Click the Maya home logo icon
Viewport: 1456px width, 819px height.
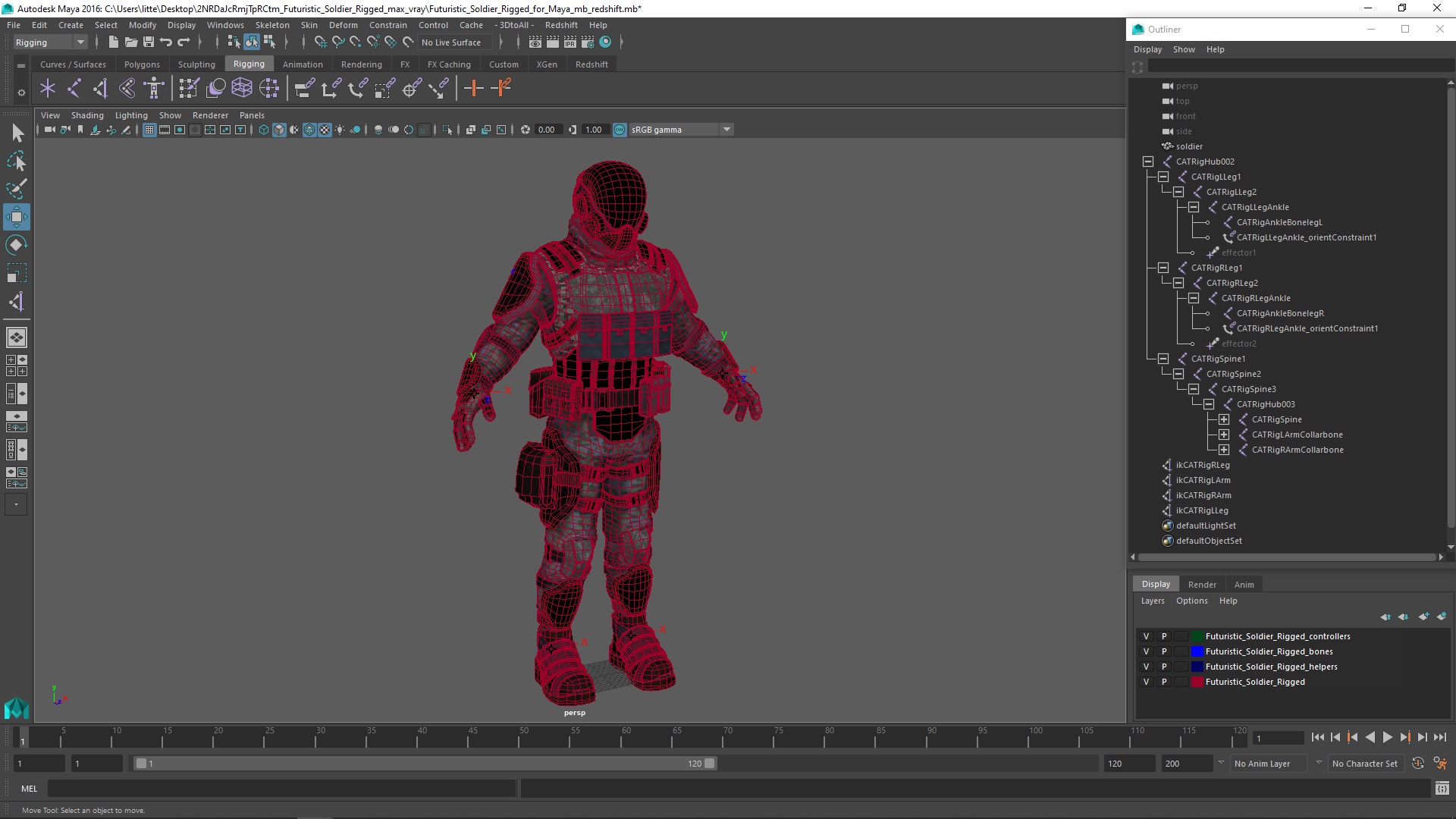(16, 708)
